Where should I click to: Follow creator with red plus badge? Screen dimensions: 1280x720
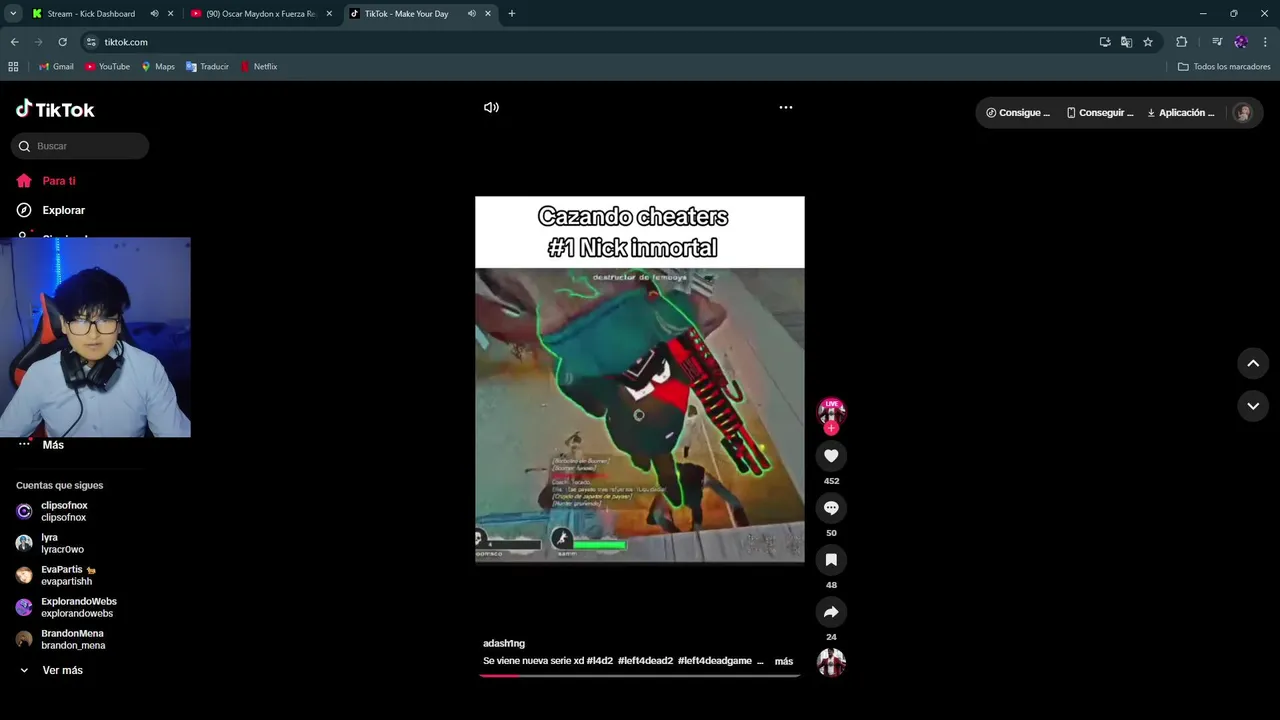[831, 428]
